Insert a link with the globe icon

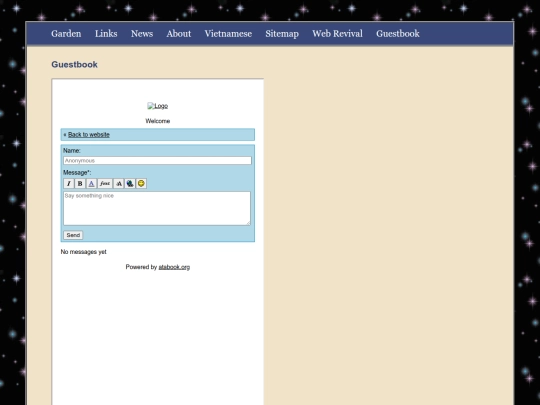(x=130, y=184)
